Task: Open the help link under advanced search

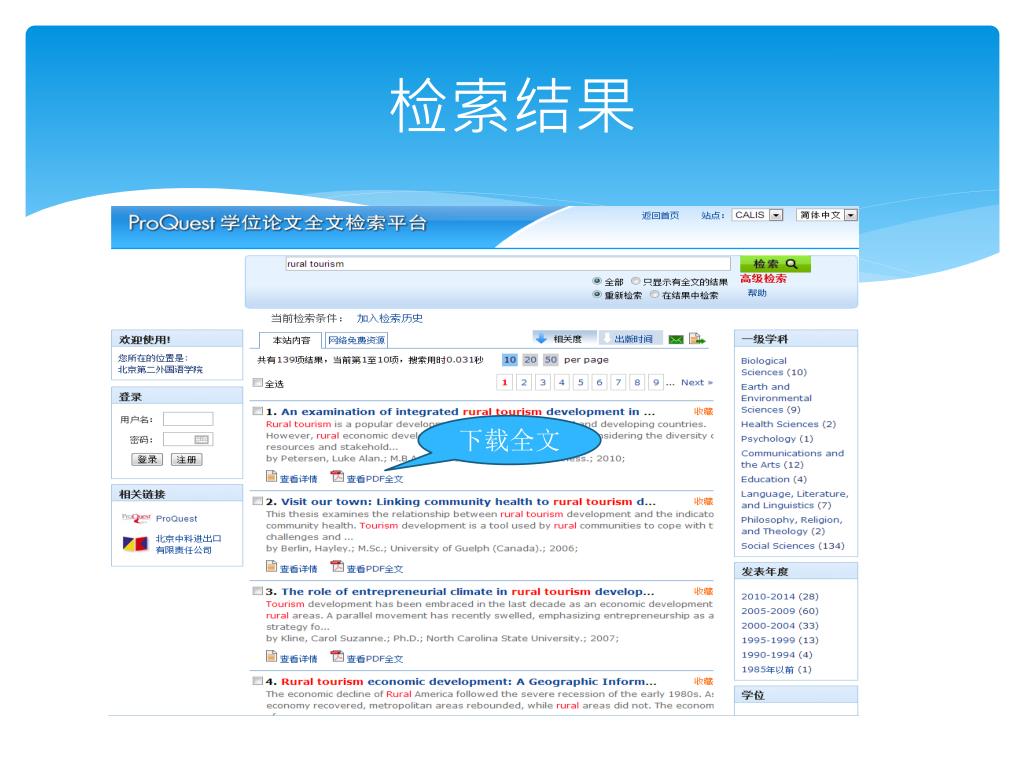Action: 757,293
